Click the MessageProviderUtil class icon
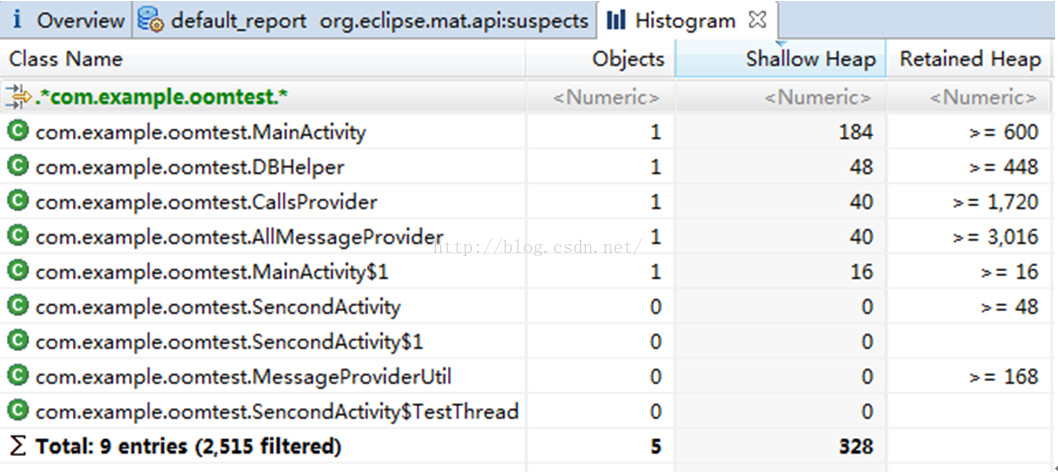This screenshot has height=472, width=1058. click(x=17, y=376)
